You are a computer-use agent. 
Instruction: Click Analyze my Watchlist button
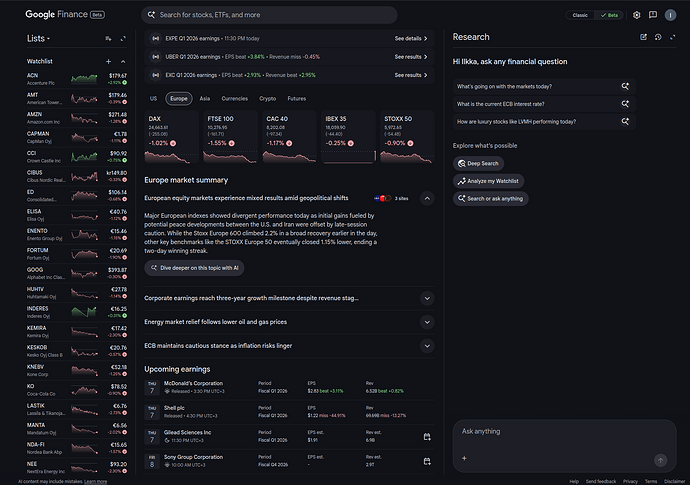coord(488,181)
